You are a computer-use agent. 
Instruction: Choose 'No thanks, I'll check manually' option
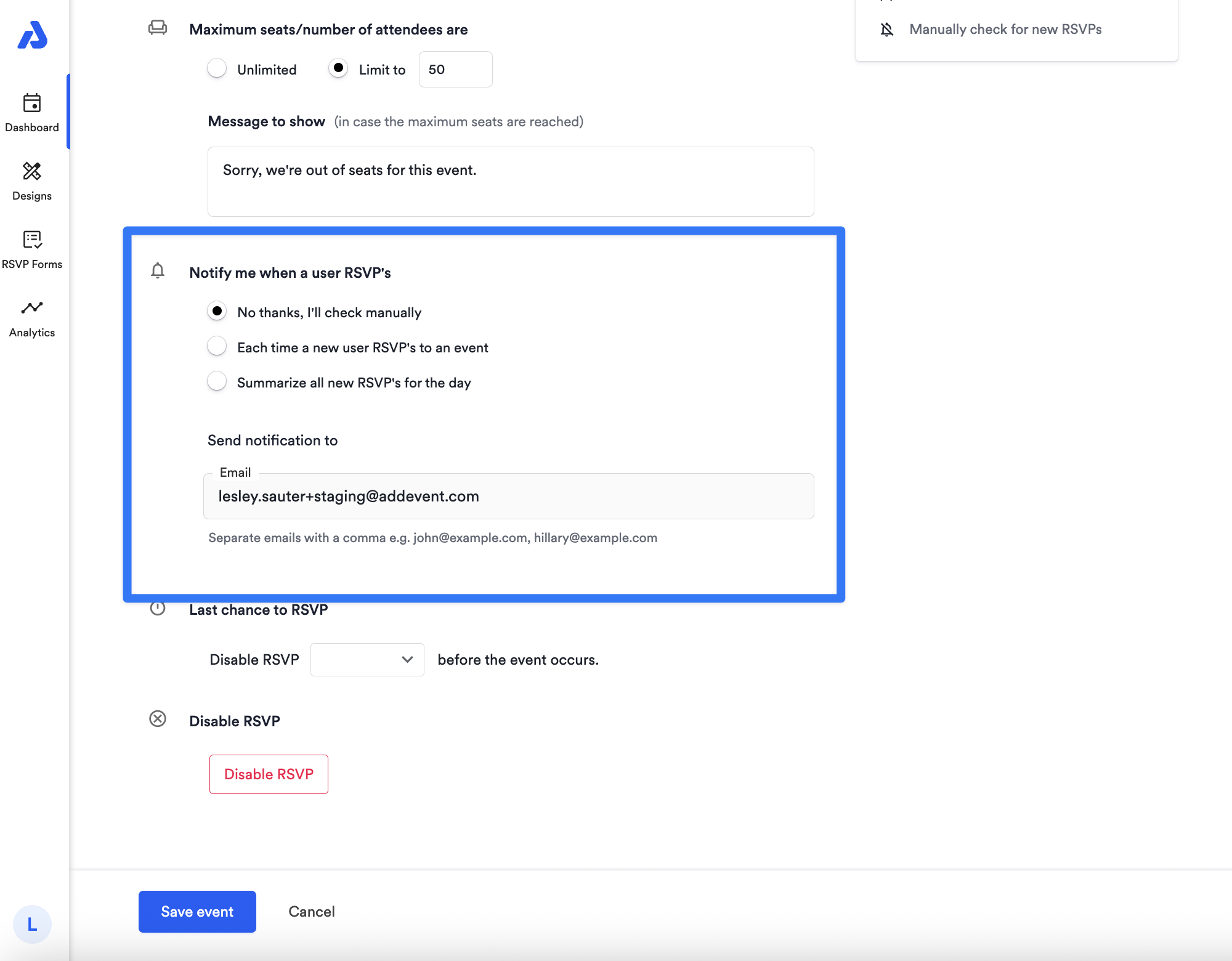point(217,312)
